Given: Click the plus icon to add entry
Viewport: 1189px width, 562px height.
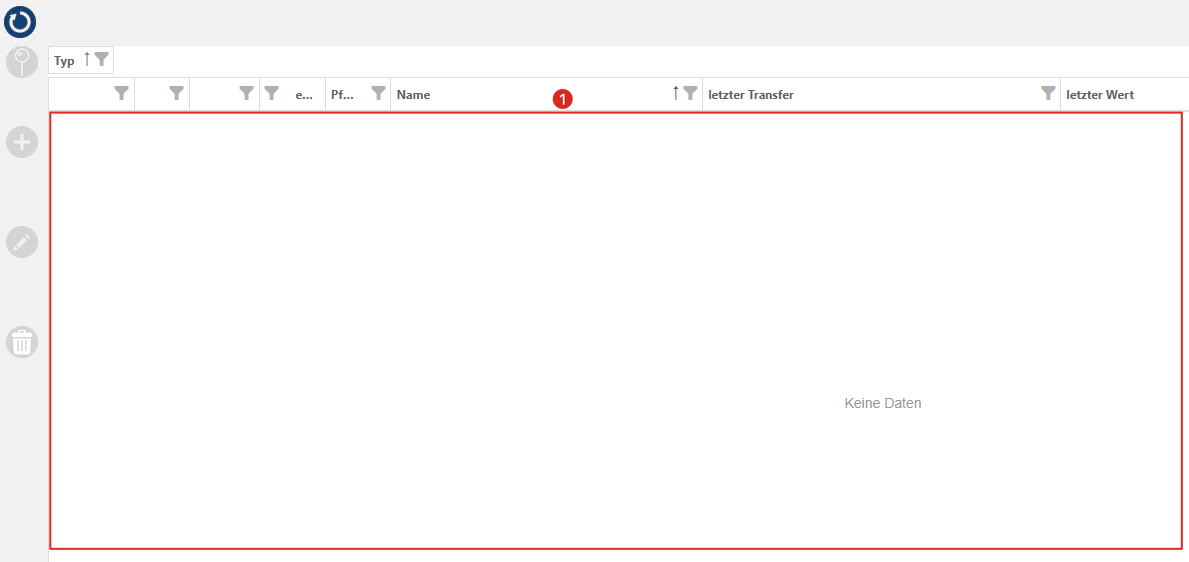Looking at the screenshot, I should pyautogui.click(x=22, y=142).
